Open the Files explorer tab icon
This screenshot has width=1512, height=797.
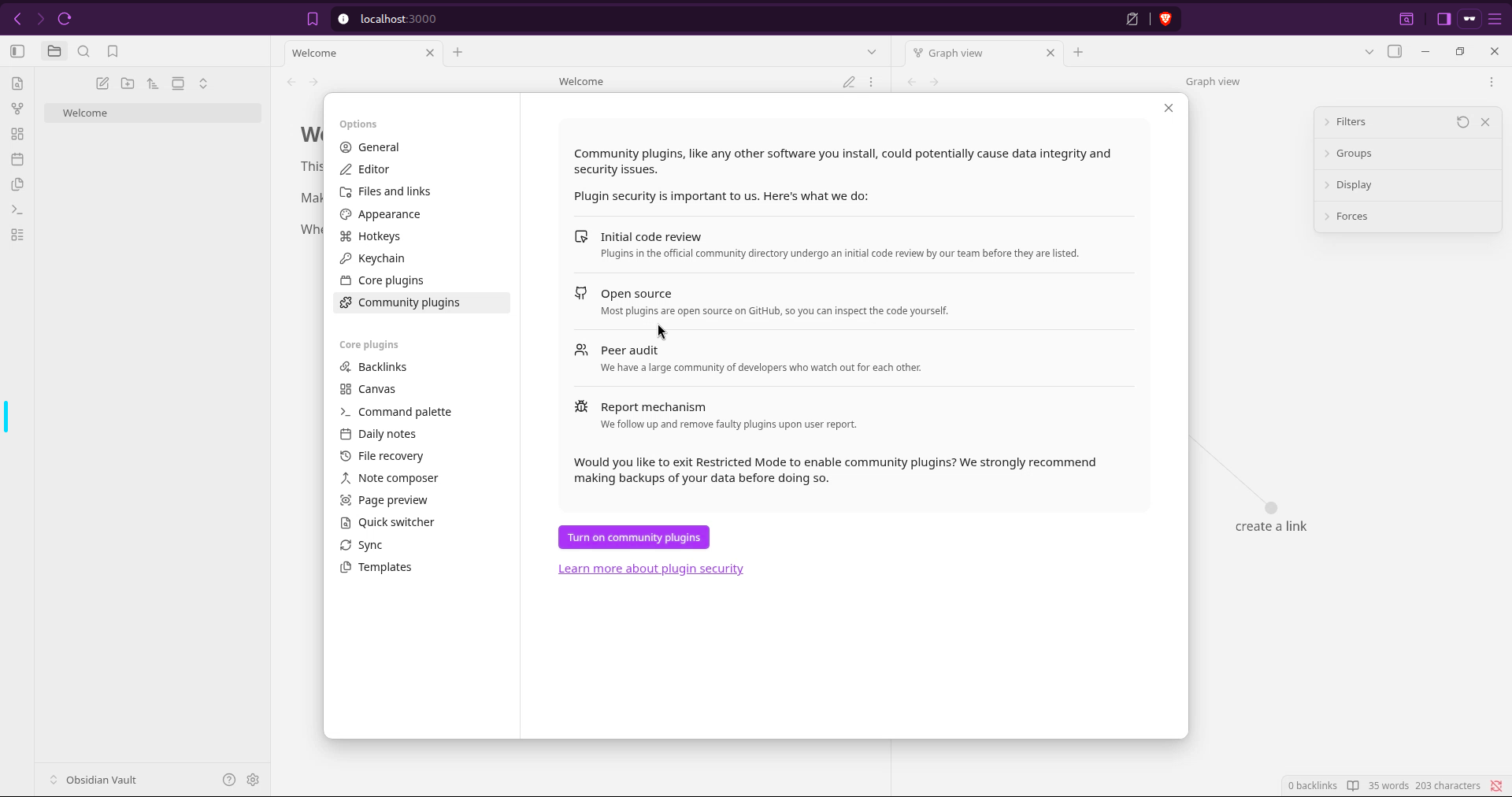[54, 51]
